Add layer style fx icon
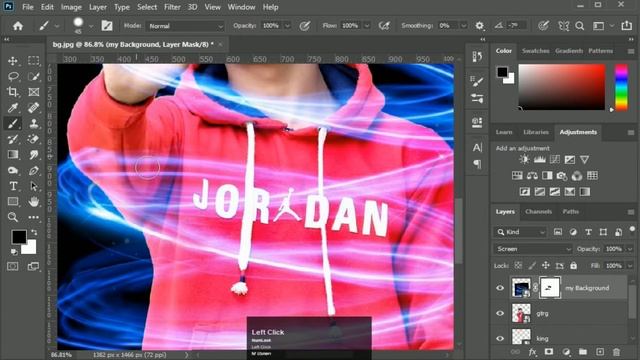The height and width of the screenshot is (360, 640). (x=532, y=351)
